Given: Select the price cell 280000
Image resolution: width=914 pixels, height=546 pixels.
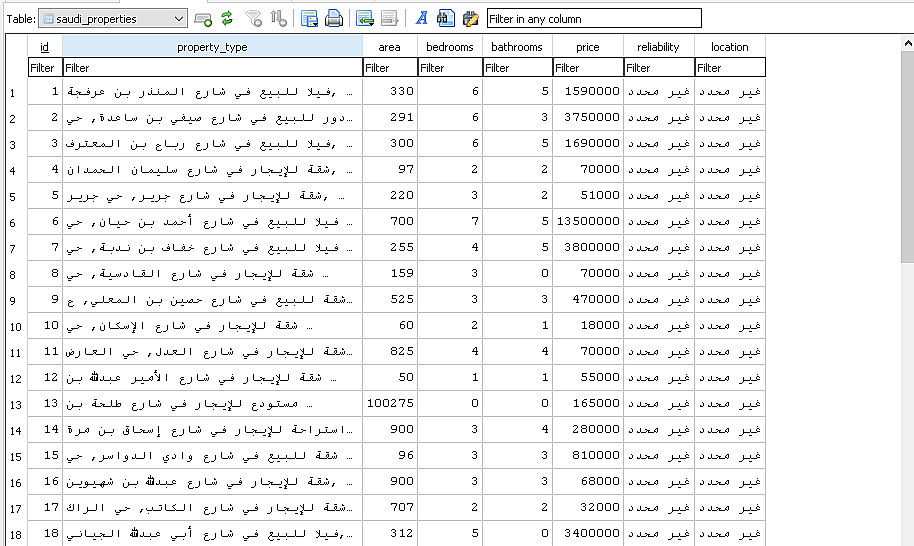Looking at the screenshot, I should click(588, 429).
